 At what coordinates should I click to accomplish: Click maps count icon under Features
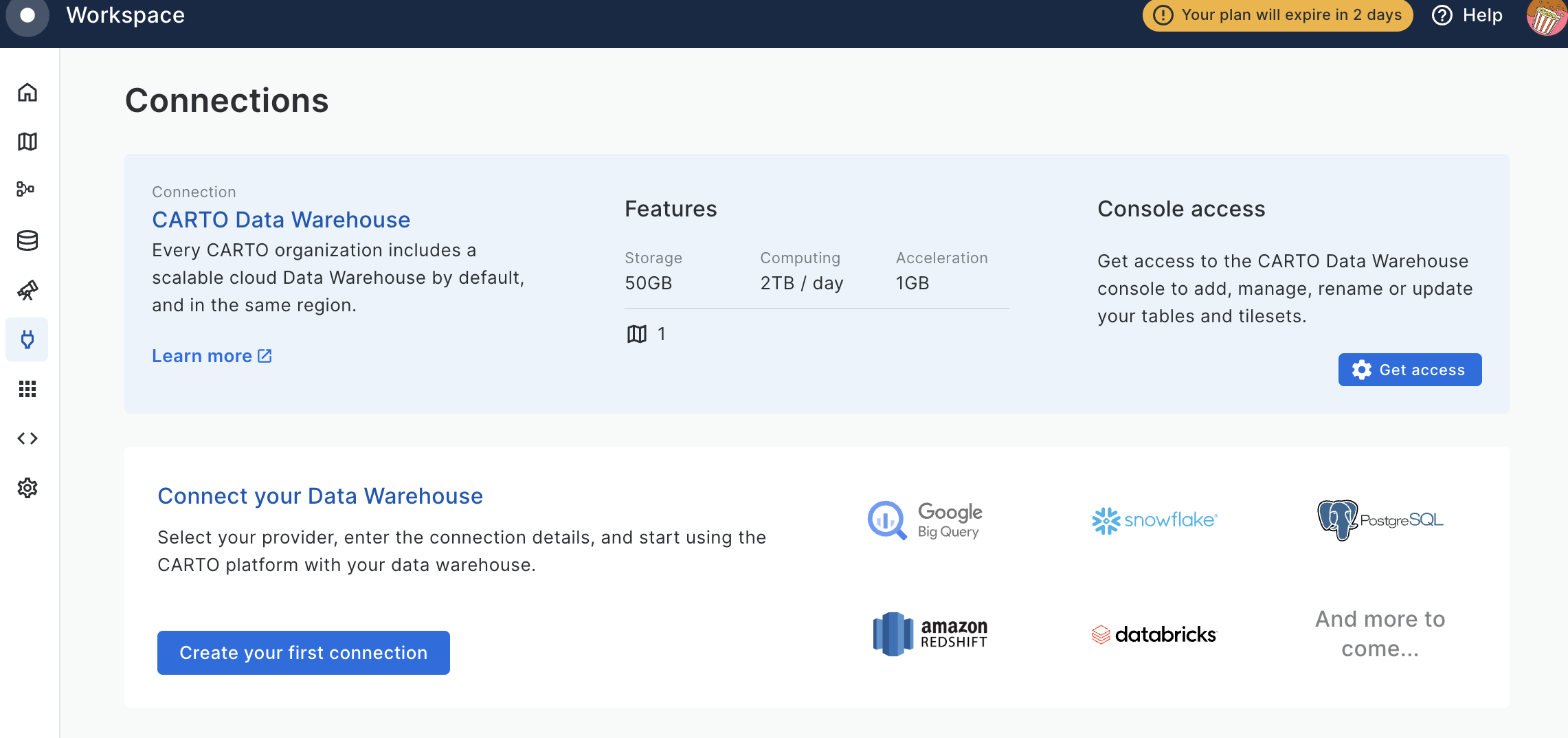pyautogui.click(x=637, y=334)
